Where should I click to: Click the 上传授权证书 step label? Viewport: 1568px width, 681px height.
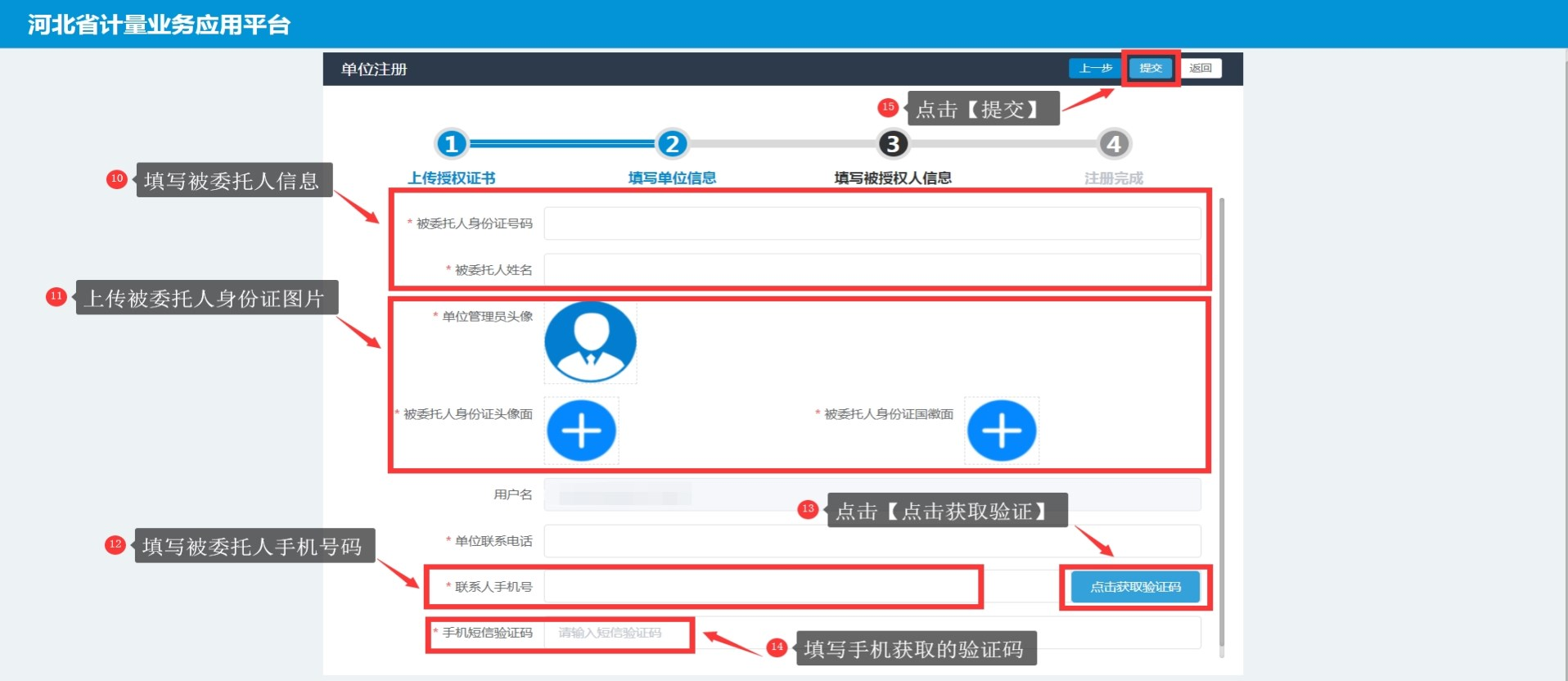452,178
